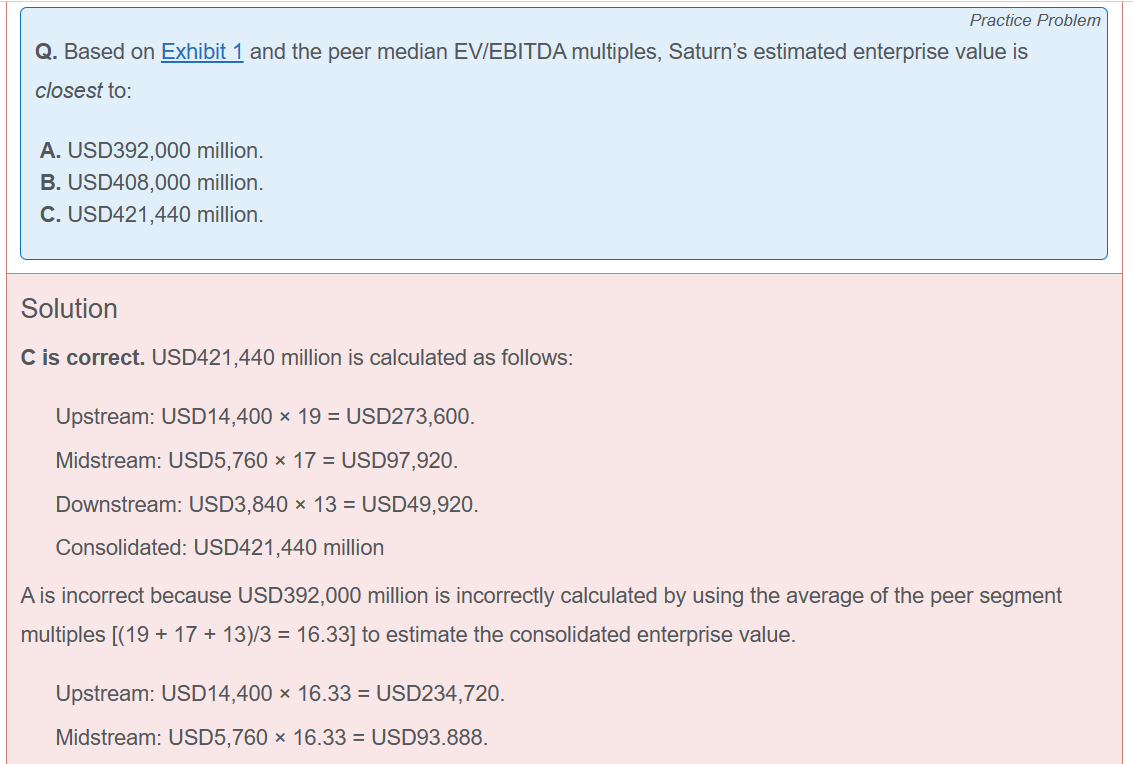Choose answer C USD421,440 million

(152, 215)
